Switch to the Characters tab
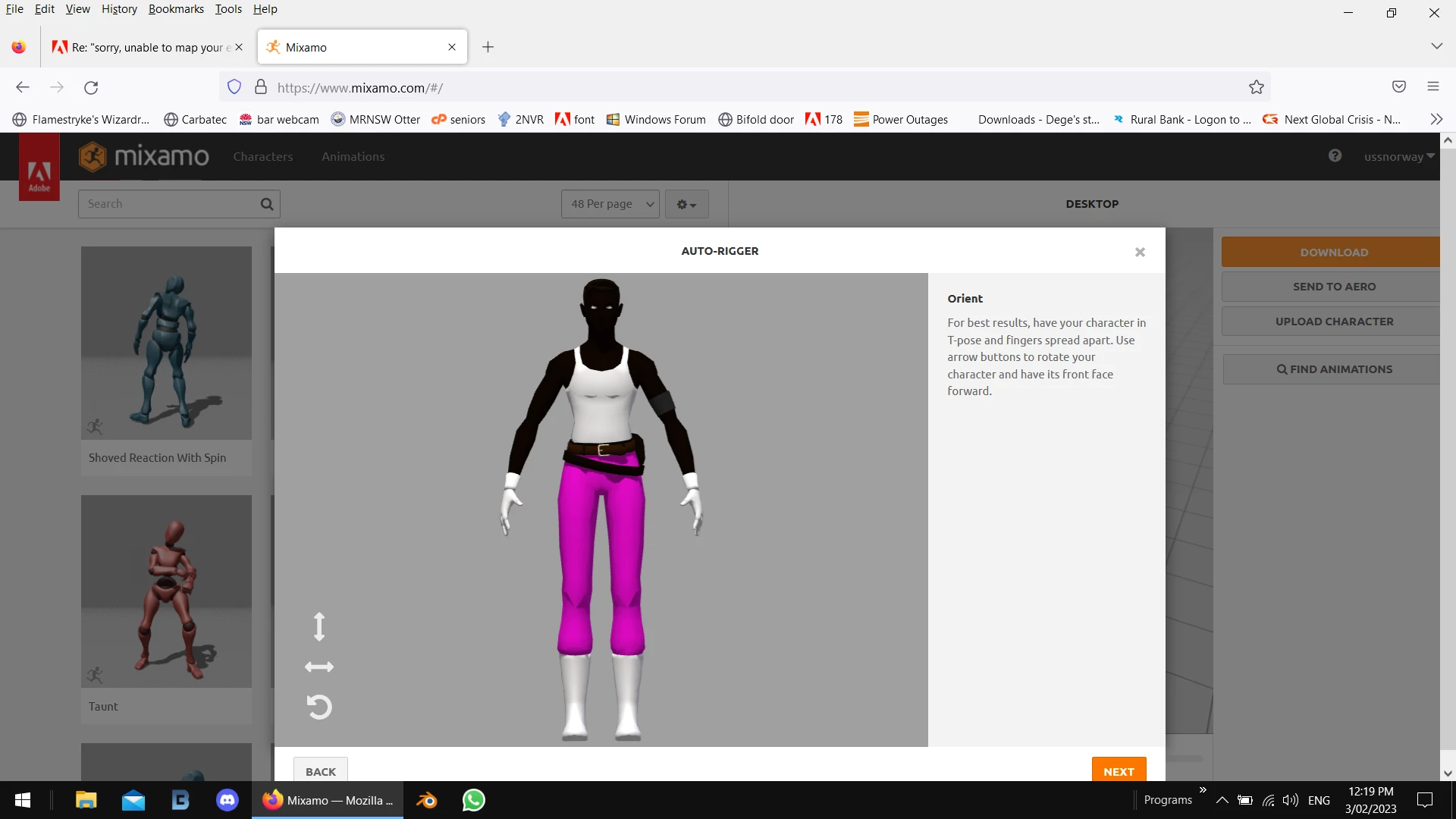This screenshot has width=1456, height=819. (x=262, y=157)
